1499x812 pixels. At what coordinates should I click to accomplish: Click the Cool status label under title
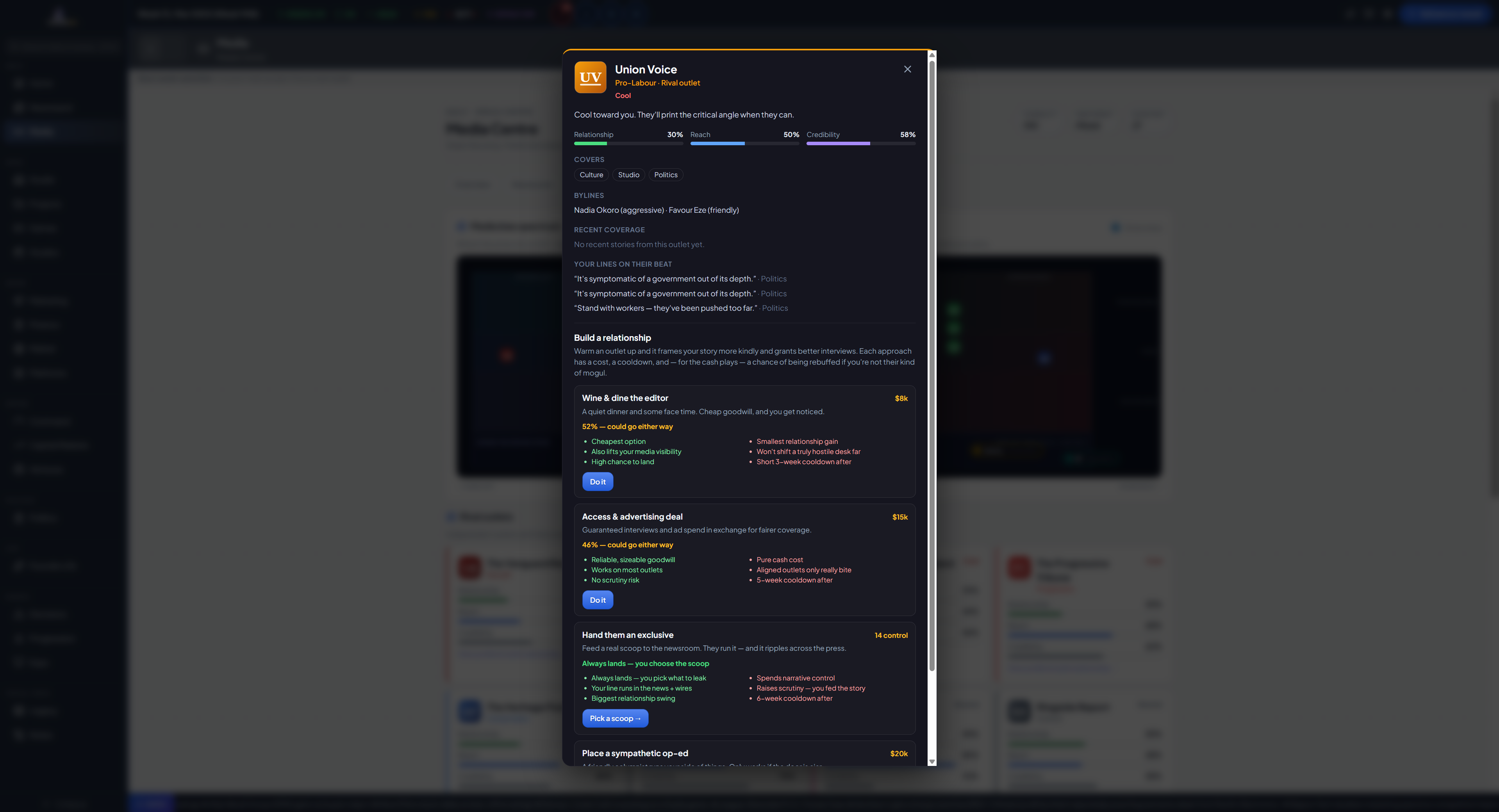(623, 96)
